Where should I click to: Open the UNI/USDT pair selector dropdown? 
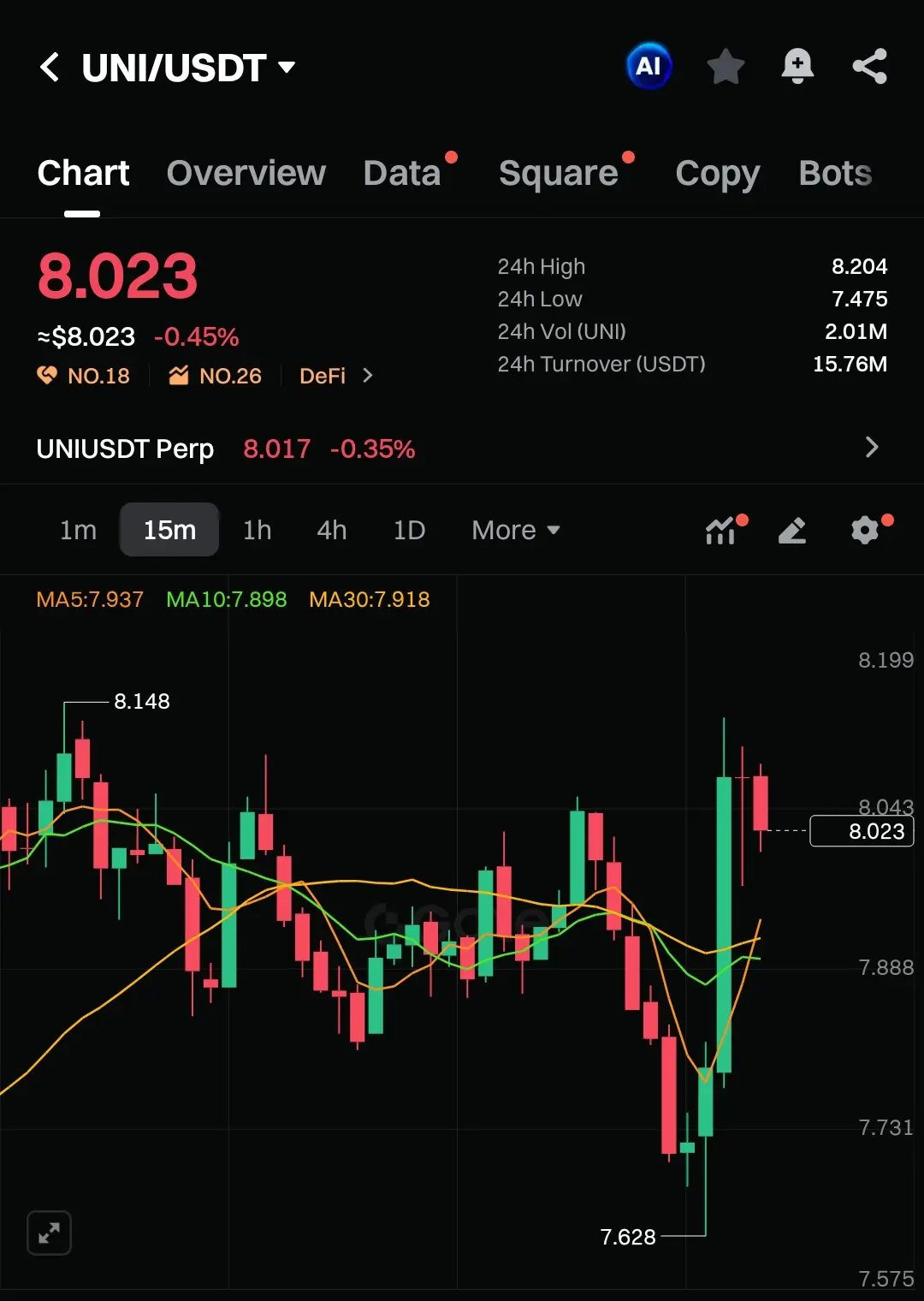pos(188,68)
